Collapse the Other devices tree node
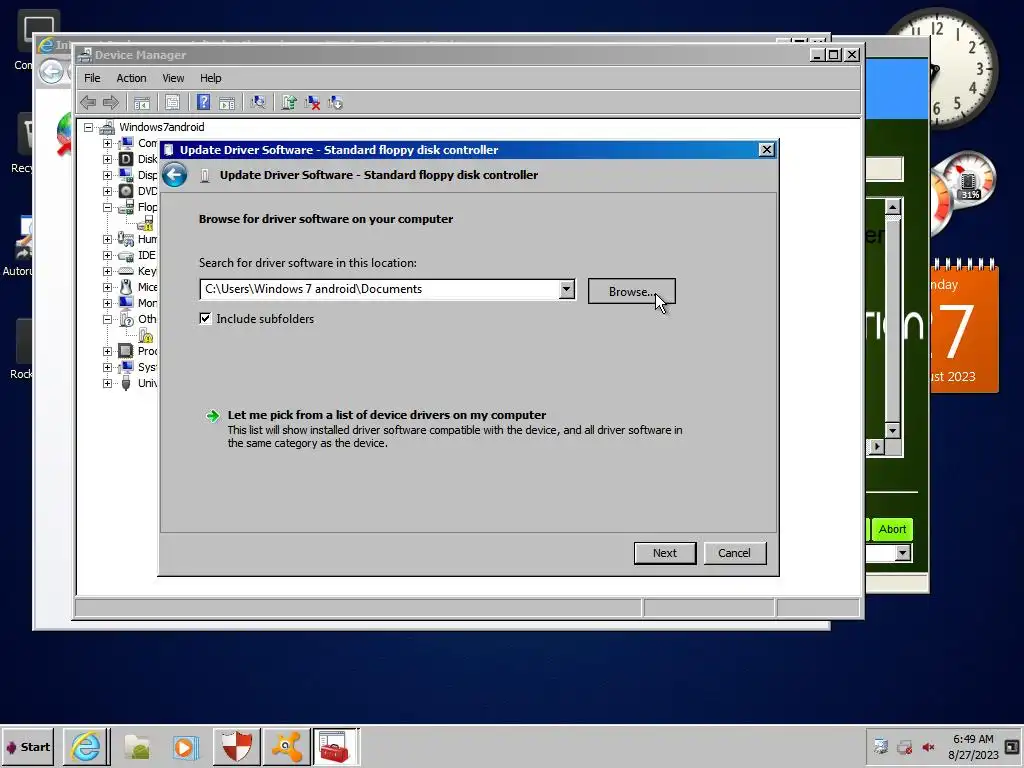1024x768 pixels. [x=107, y=319]
